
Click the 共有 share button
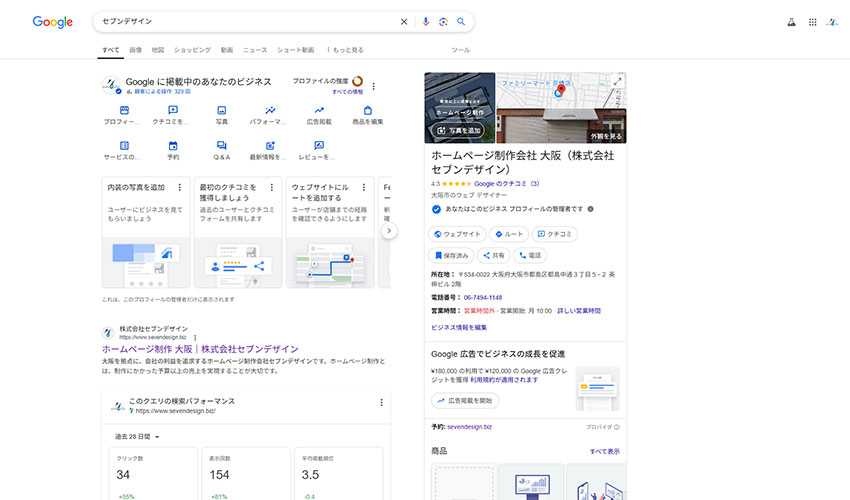[494, 255]
